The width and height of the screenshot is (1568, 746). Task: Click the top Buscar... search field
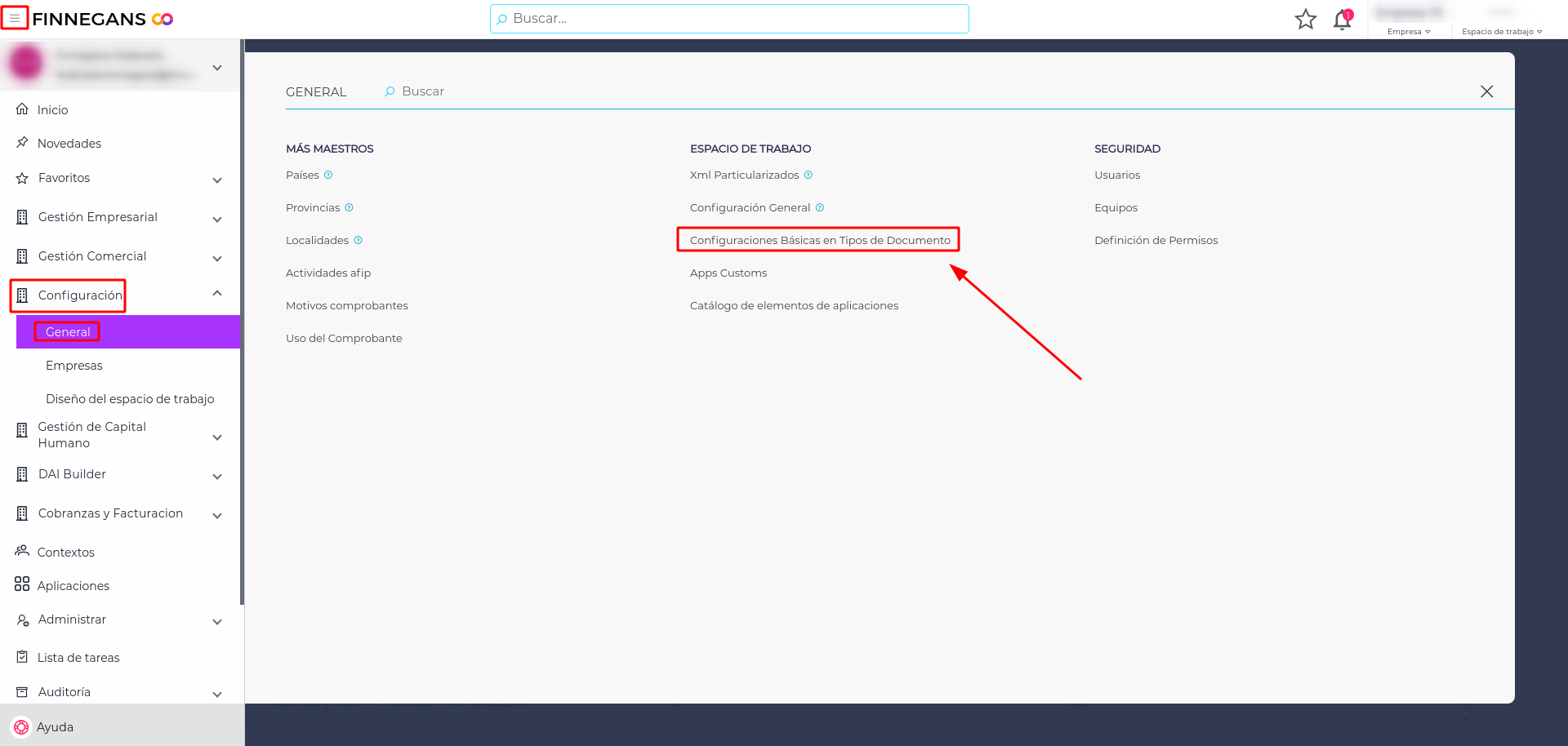coord(729,19)
